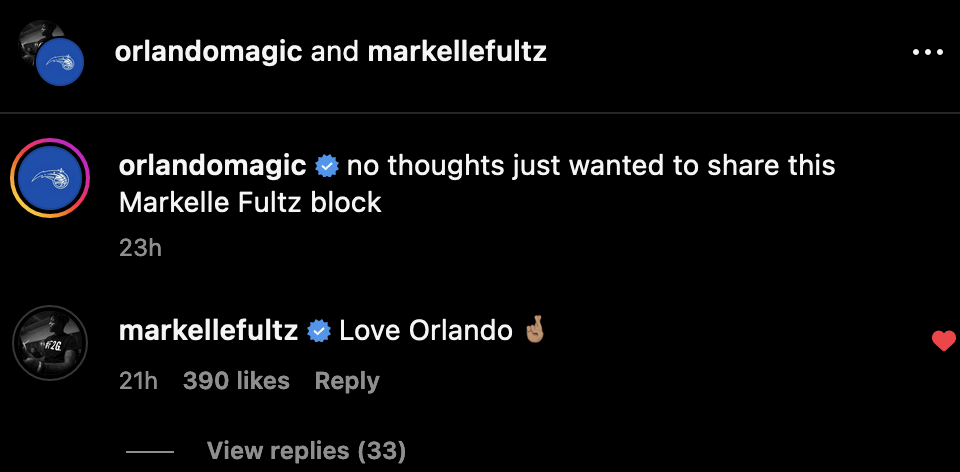Screen dimensions: 960x472
Task: Open orlandomagic profile from post header
Action: click(x=208, y=52)
